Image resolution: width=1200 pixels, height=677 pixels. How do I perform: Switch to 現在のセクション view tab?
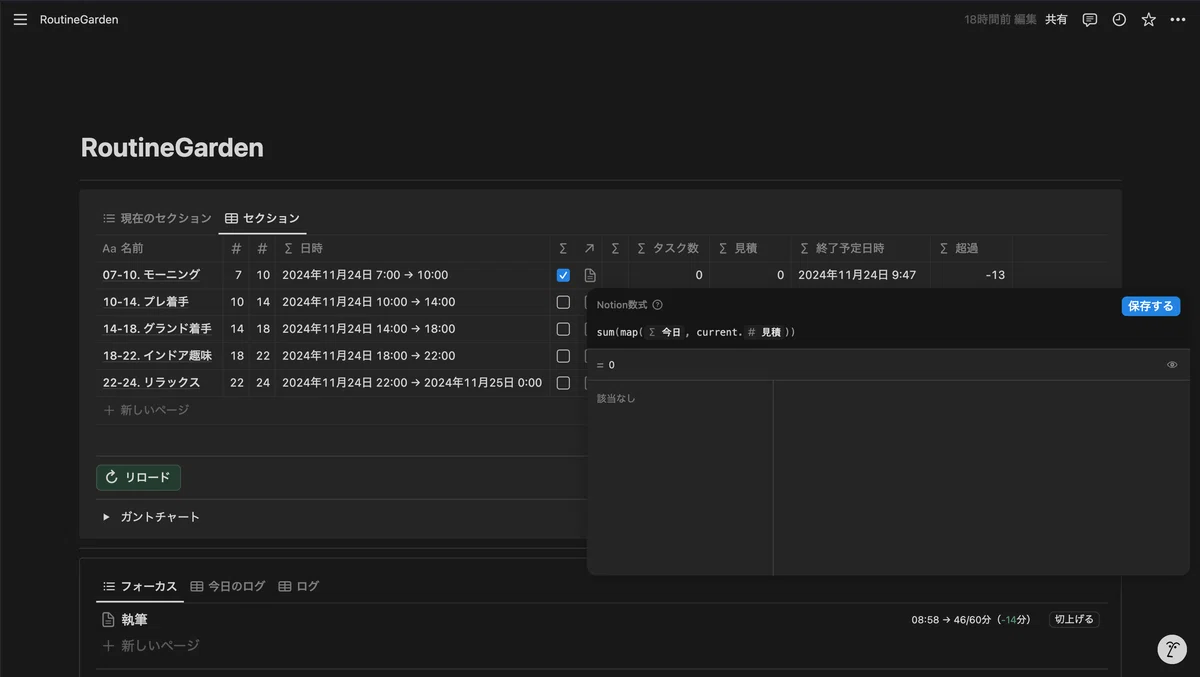coord(157,218)
